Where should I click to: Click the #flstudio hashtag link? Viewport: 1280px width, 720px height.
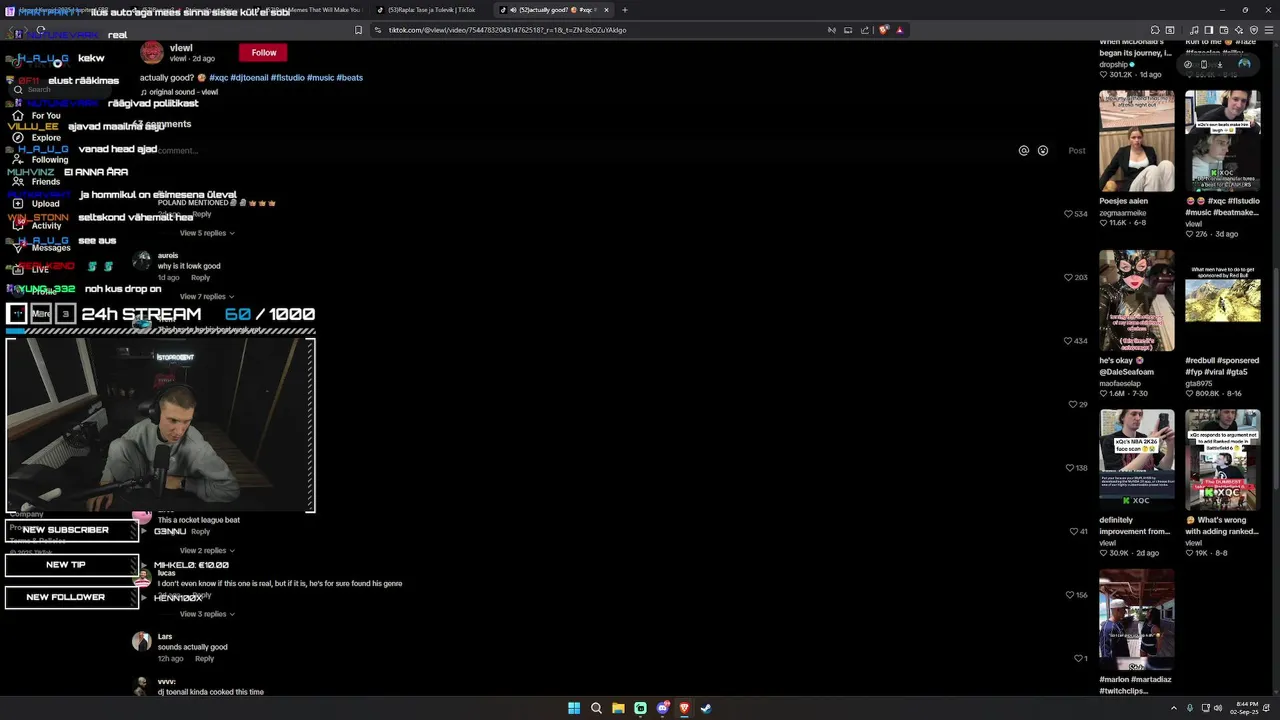(x=287, y=77)
